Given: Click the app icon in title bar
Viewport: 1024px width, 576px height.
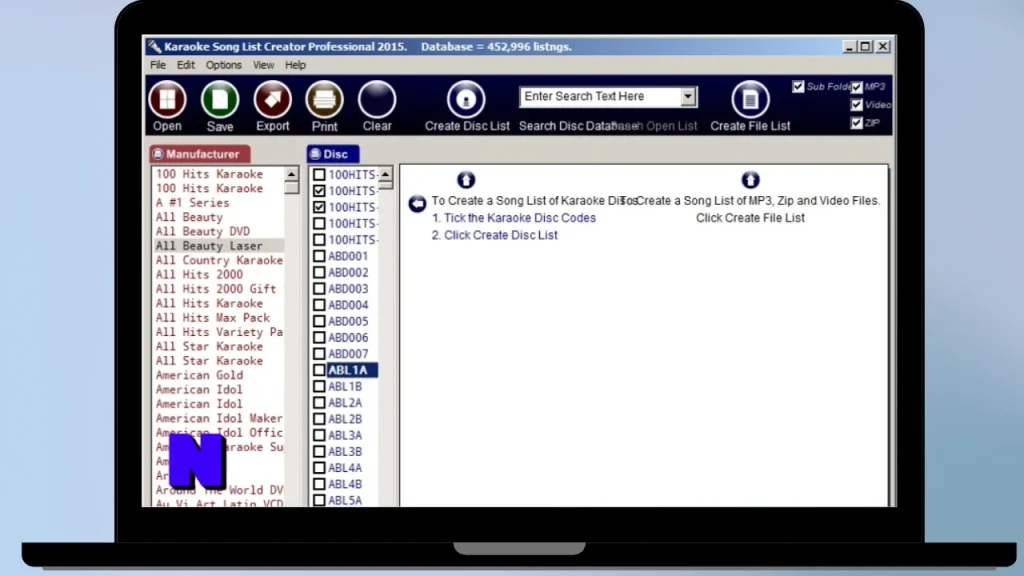Looking at the screenshot, I should [154, 46].
